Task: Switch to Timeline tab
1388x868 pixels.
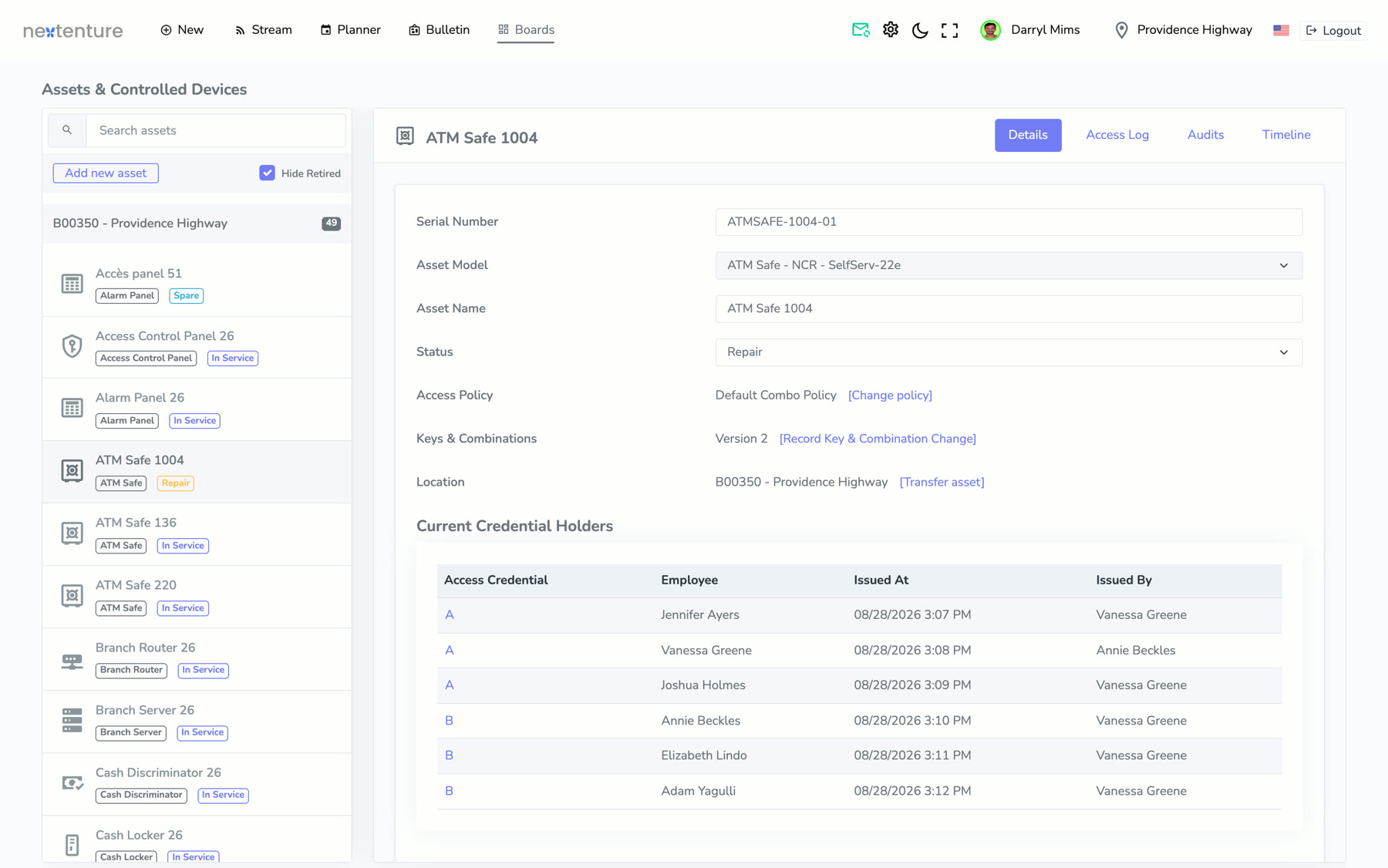Action: click(1285, 135)
